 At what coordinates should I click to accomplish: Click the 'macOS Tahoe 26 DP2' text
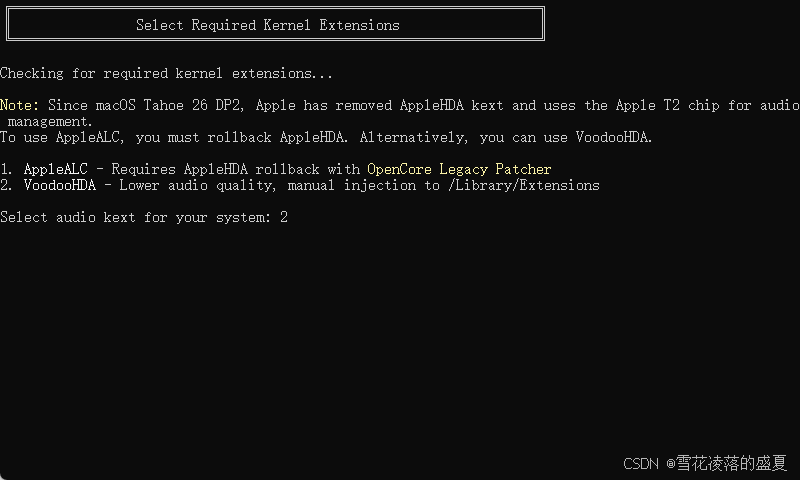coord(169,105)
